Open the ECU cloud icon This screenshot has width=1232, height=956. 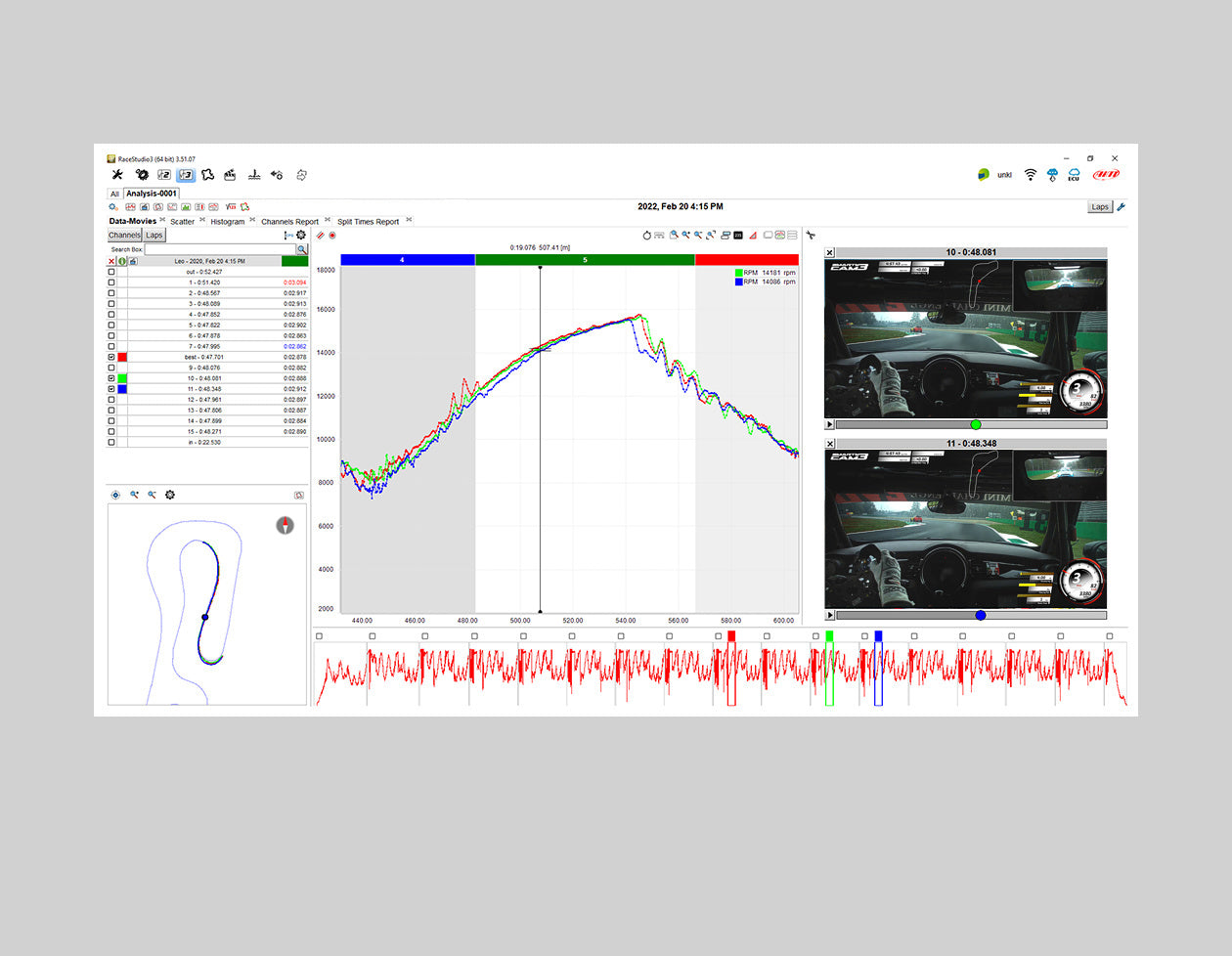pyautogui.click(x=1074, y=175)
